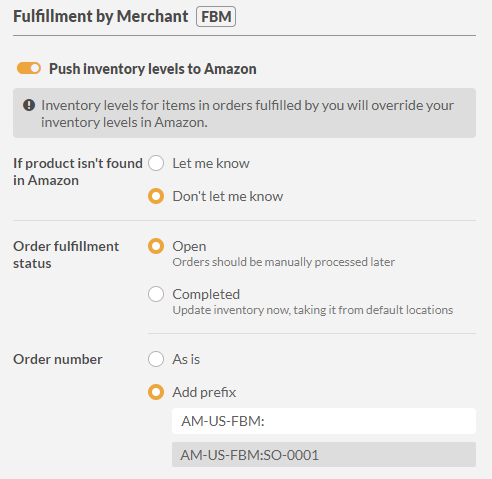This screenshot has height=479, width=492.
Task: Click the Order fulfillment status label
Action: (66, 255)
